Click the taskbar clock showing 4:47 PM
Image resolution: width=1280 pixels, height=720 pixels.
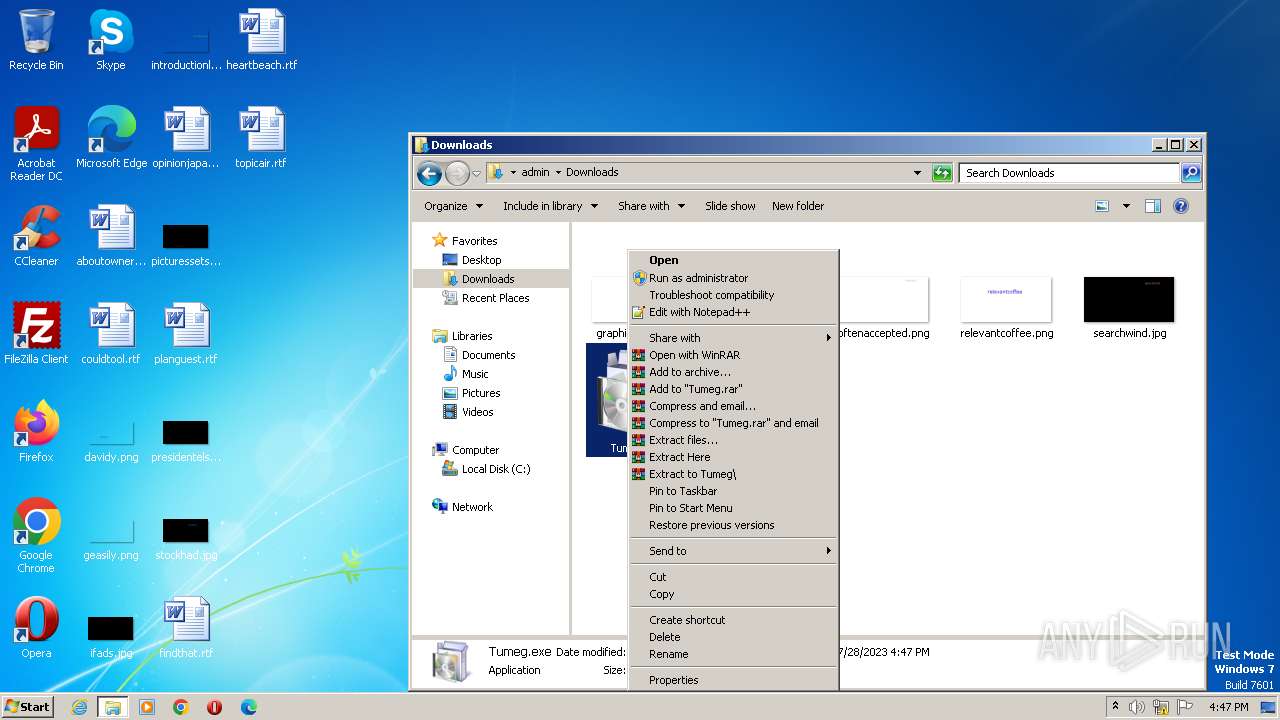click(x=1228, y=707)
